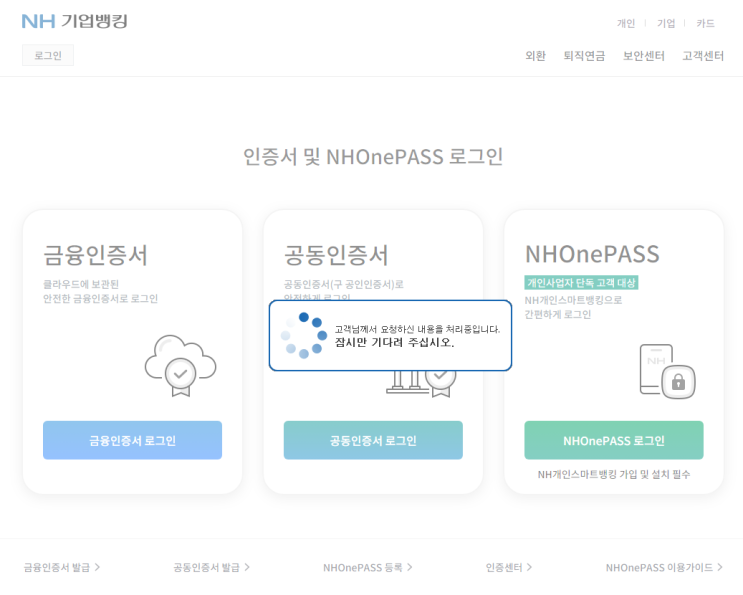Image resolution: width=743 pixels, height=595 pixels.
Task: Click the loading spinner in the processing dialog
Action: coord(304,335)
